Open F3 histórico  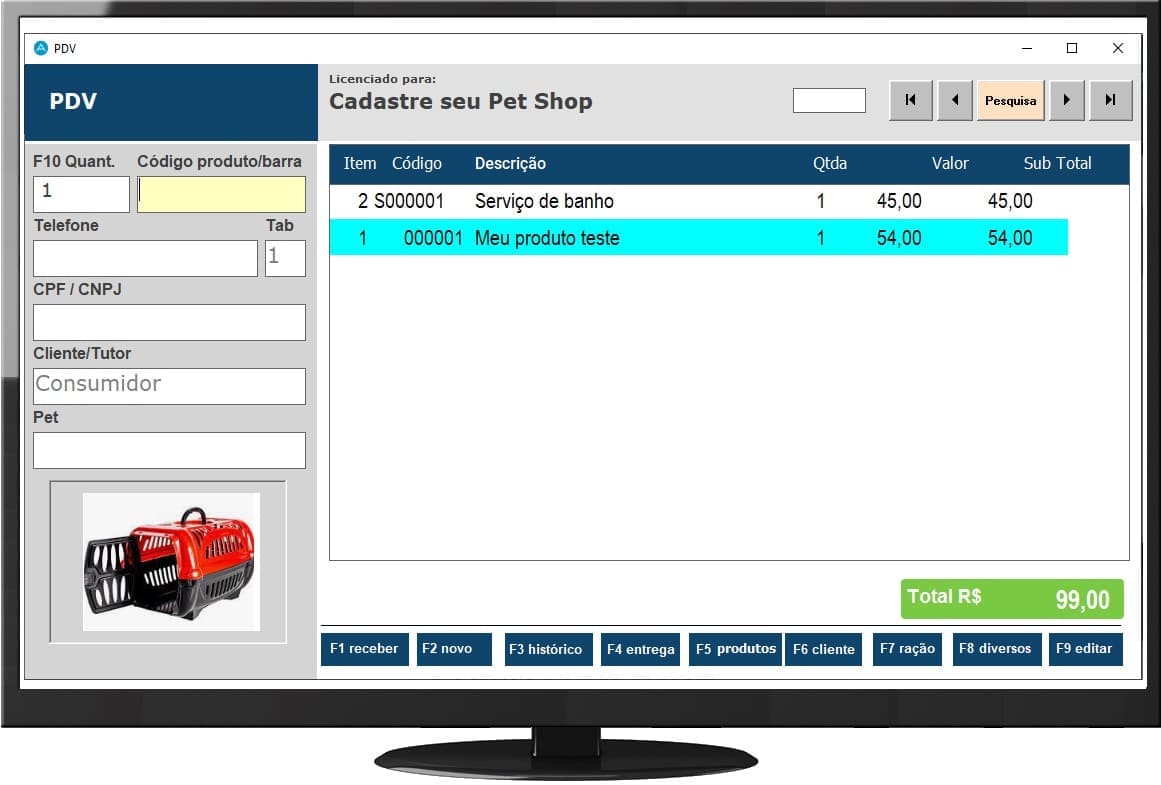(x=546, y=649)
